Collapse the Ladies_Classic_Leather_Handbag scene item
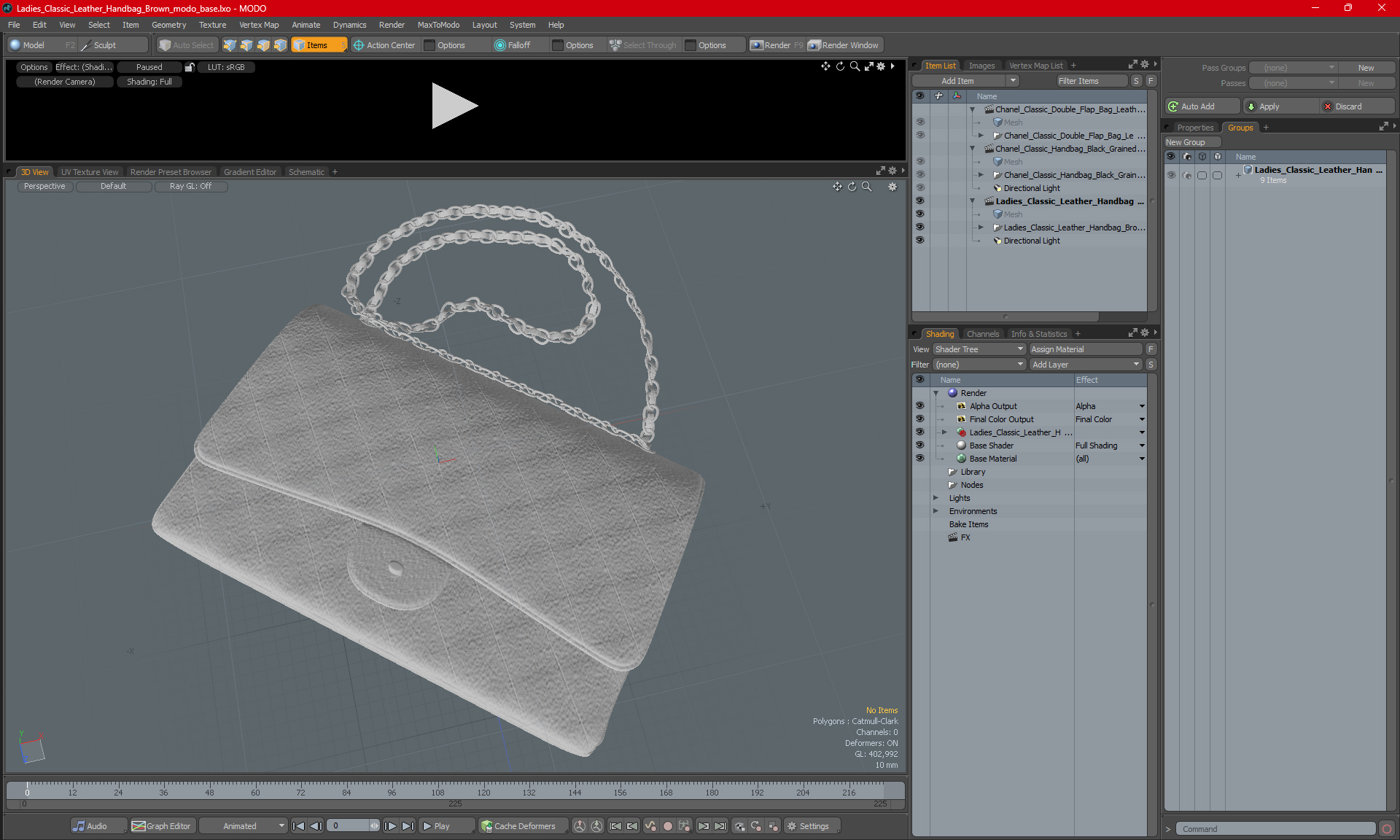The image size is (1400, 840). tap(972, 201)
